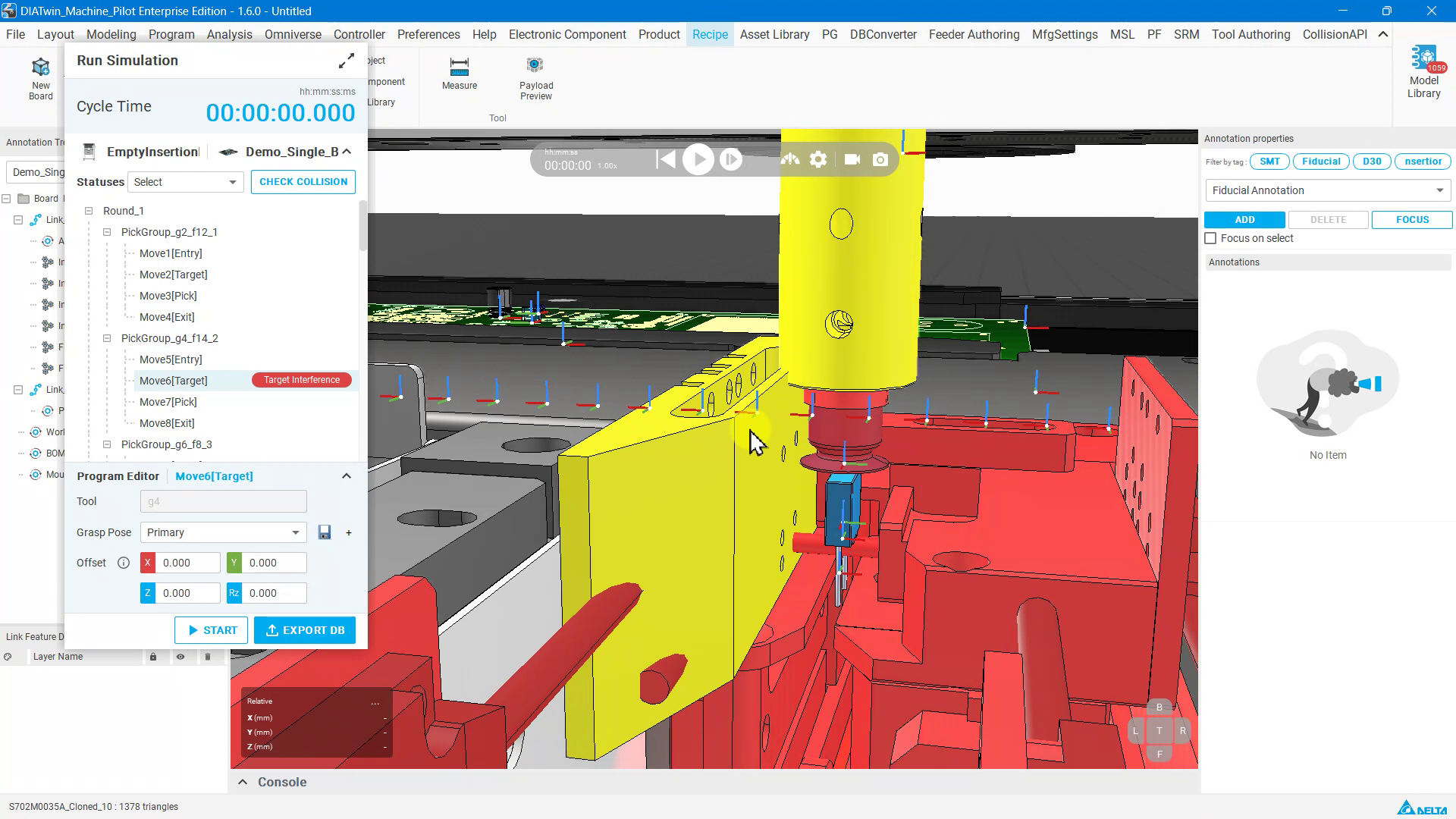The image size is (1456, 819).
Task: Click the ADD annotation button
Action: point(1244,220)
